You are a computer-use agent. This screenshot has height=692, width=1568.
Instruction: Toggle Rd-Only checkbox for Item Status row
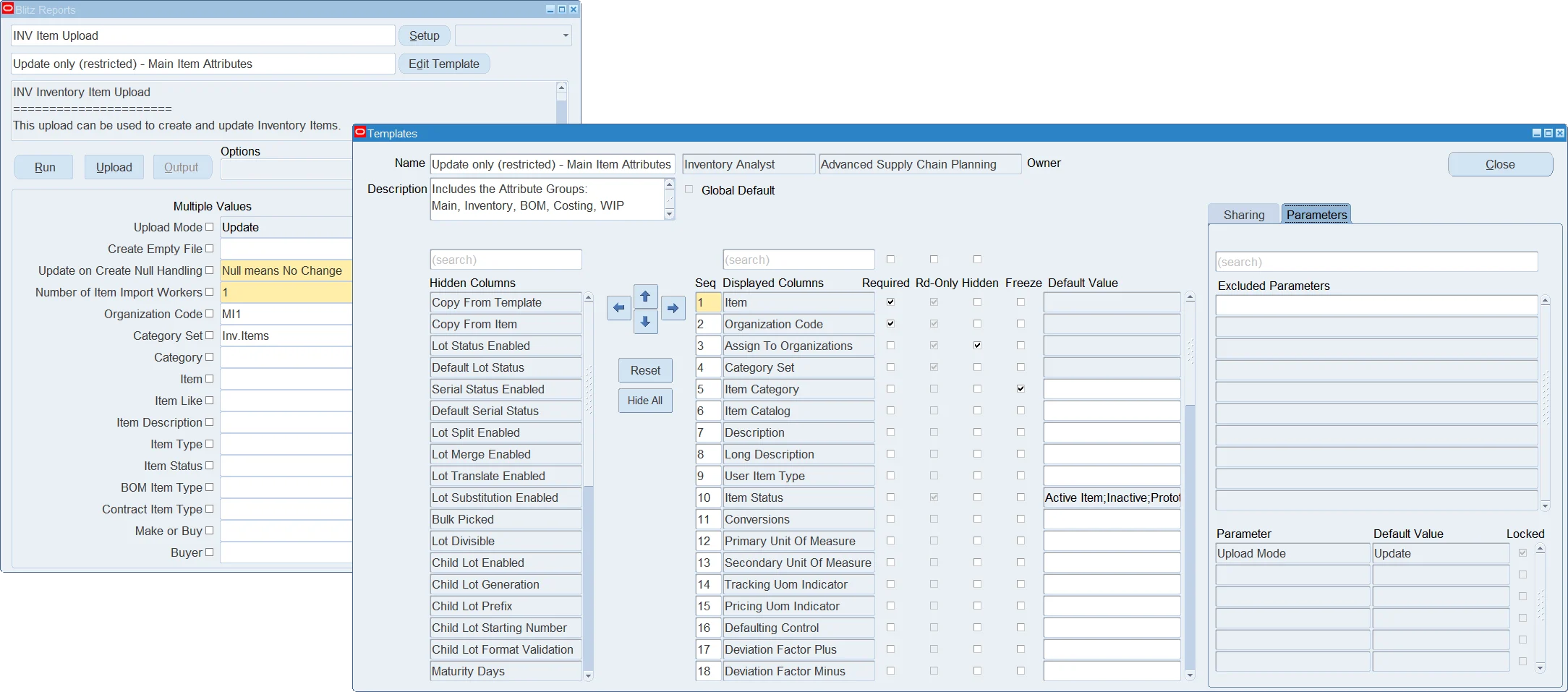tap(934, 497)
